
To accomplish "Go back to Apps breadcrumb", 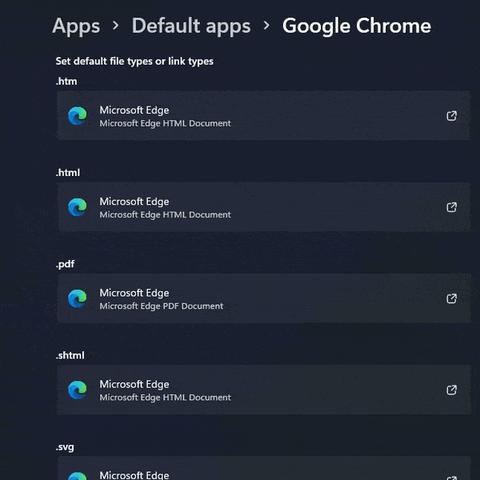I will (76, 26).
